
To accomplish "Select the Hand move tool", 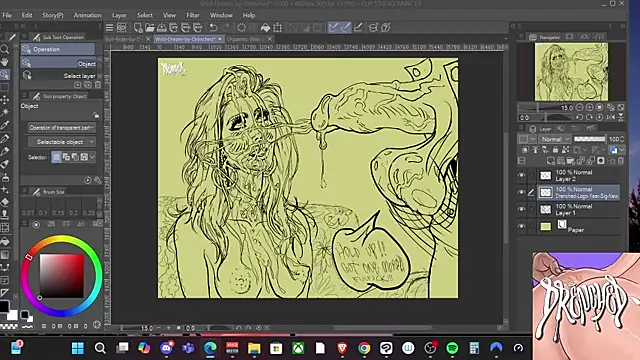I will 5,62.
